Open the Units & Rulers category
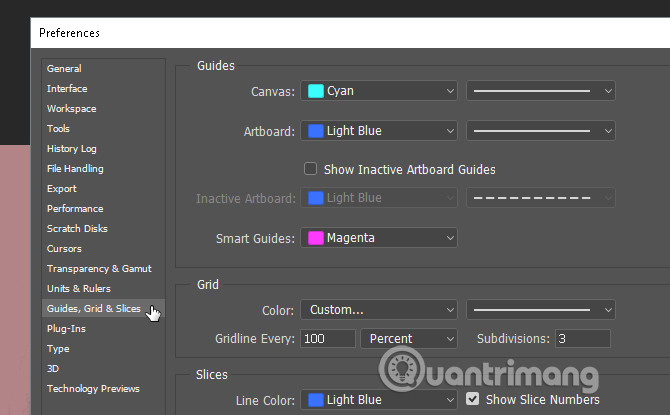 [x=79, y=289]
